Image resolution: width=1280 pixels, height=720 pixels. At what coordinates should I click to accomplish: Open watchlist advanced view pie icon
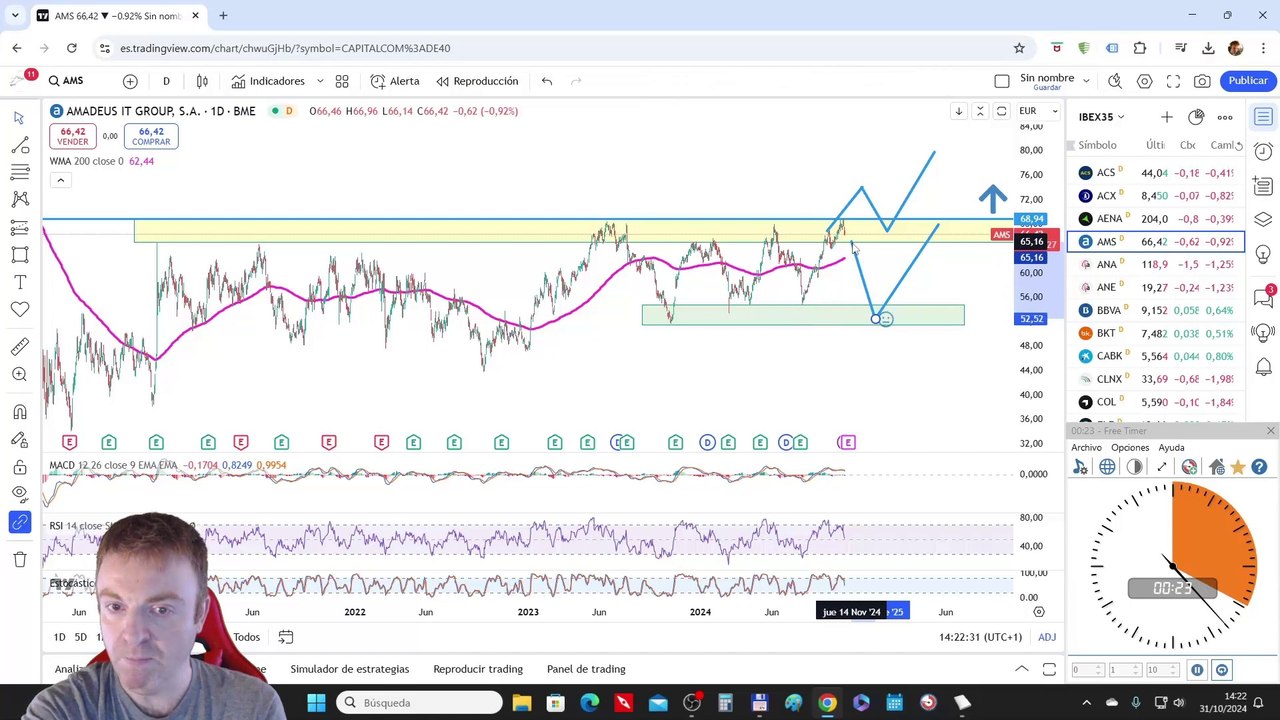point(1196,117)
